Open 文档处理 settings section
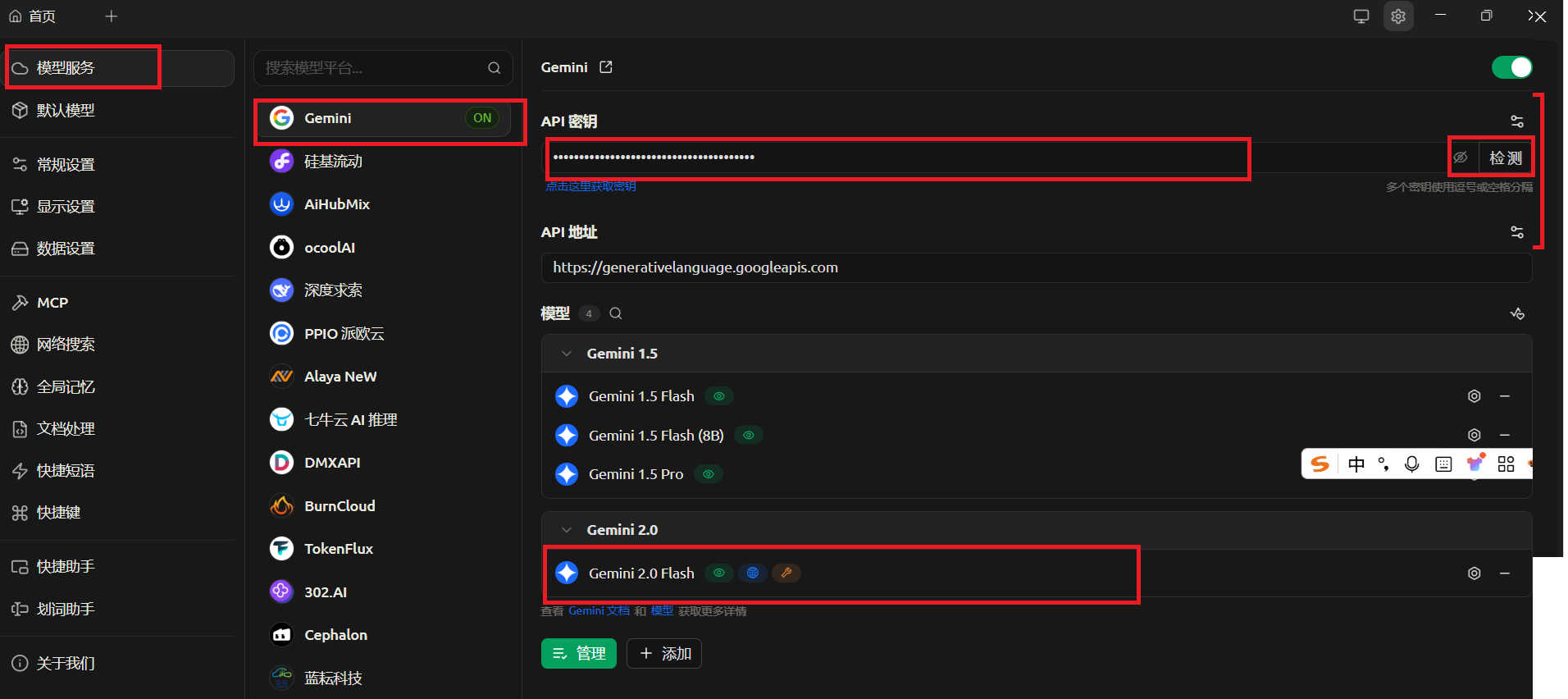 click(x=119, y=429)
